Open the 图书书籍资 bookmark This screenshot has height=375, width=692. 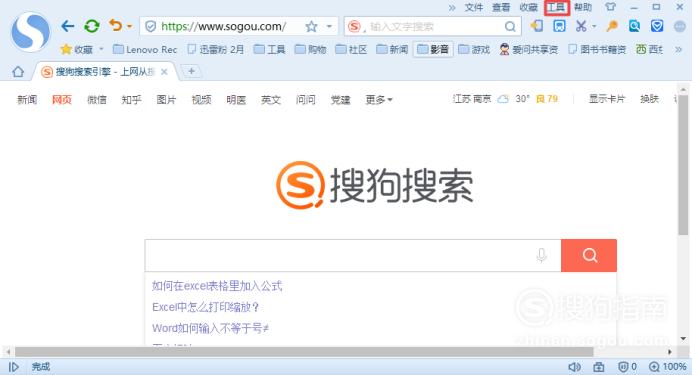pos(597,49)
